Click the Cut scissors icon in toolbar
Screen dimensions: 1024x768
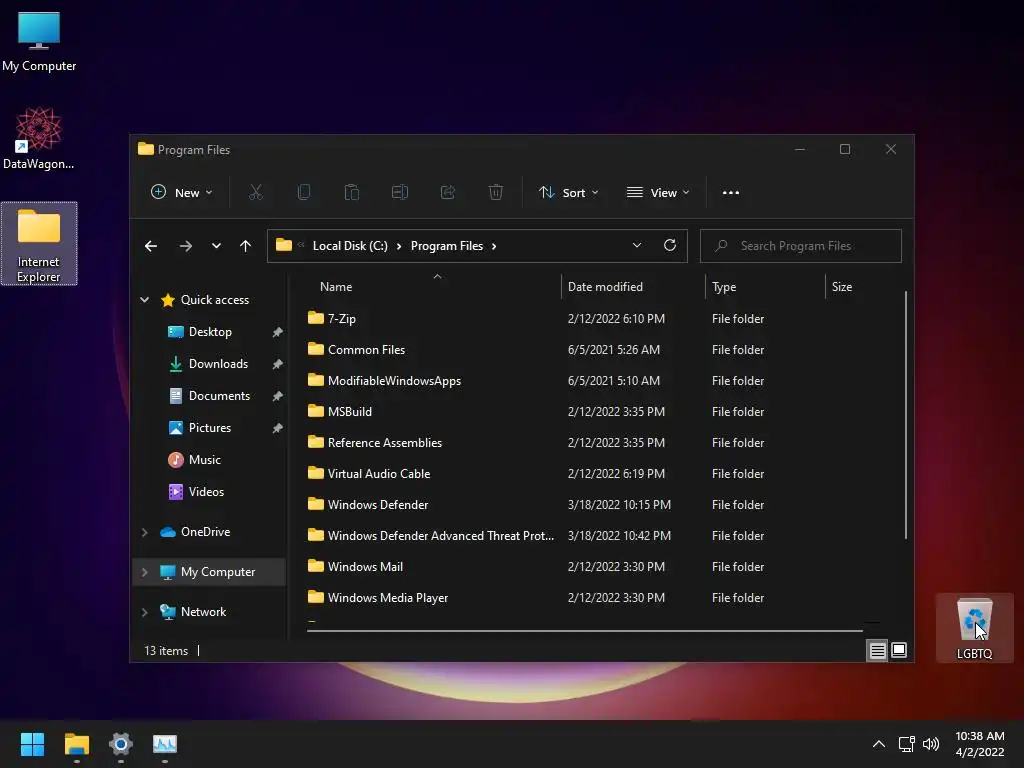(x=255, y=192)
